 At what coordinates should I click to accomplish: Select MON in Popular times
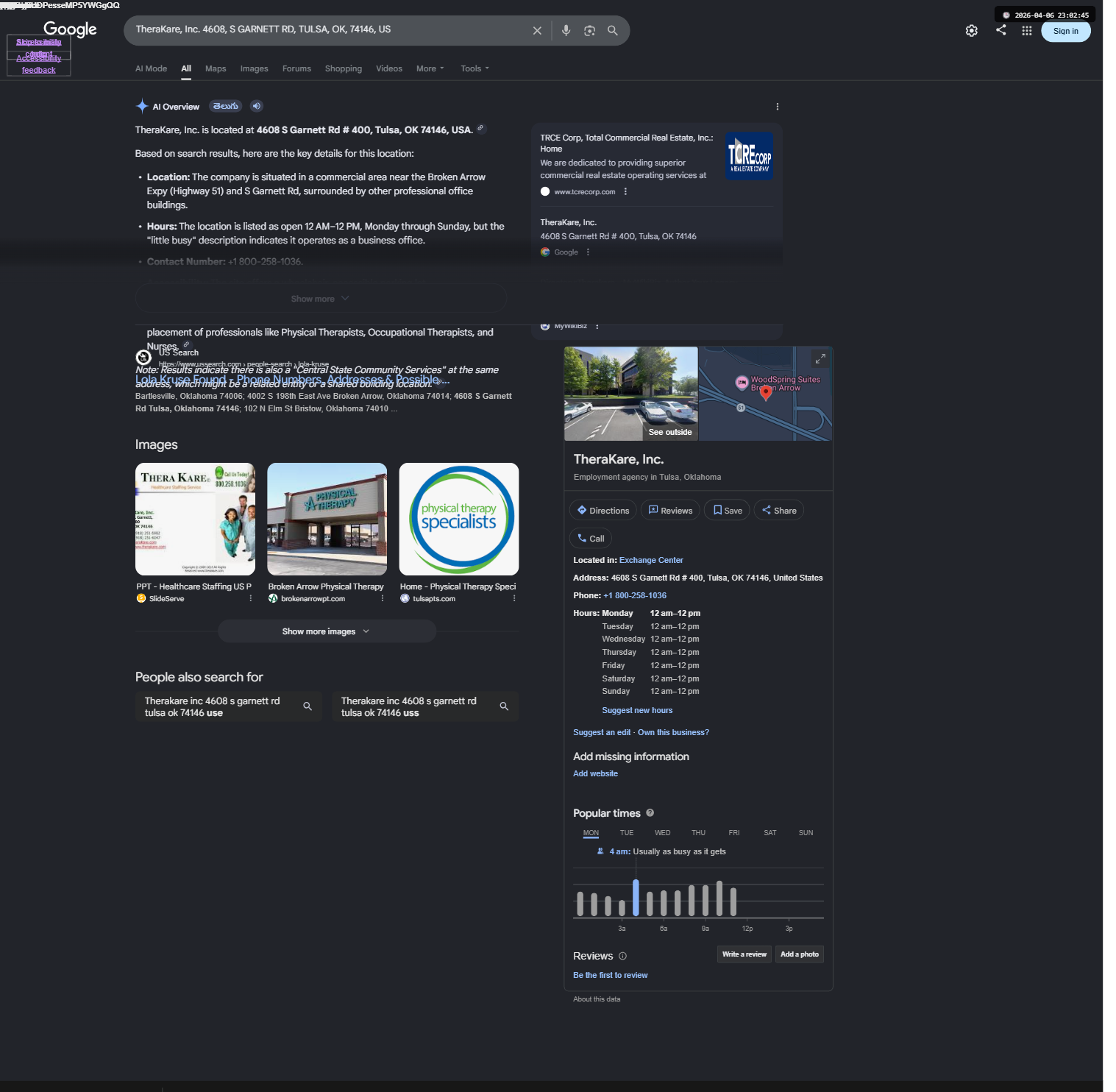(x=591, y=833)
